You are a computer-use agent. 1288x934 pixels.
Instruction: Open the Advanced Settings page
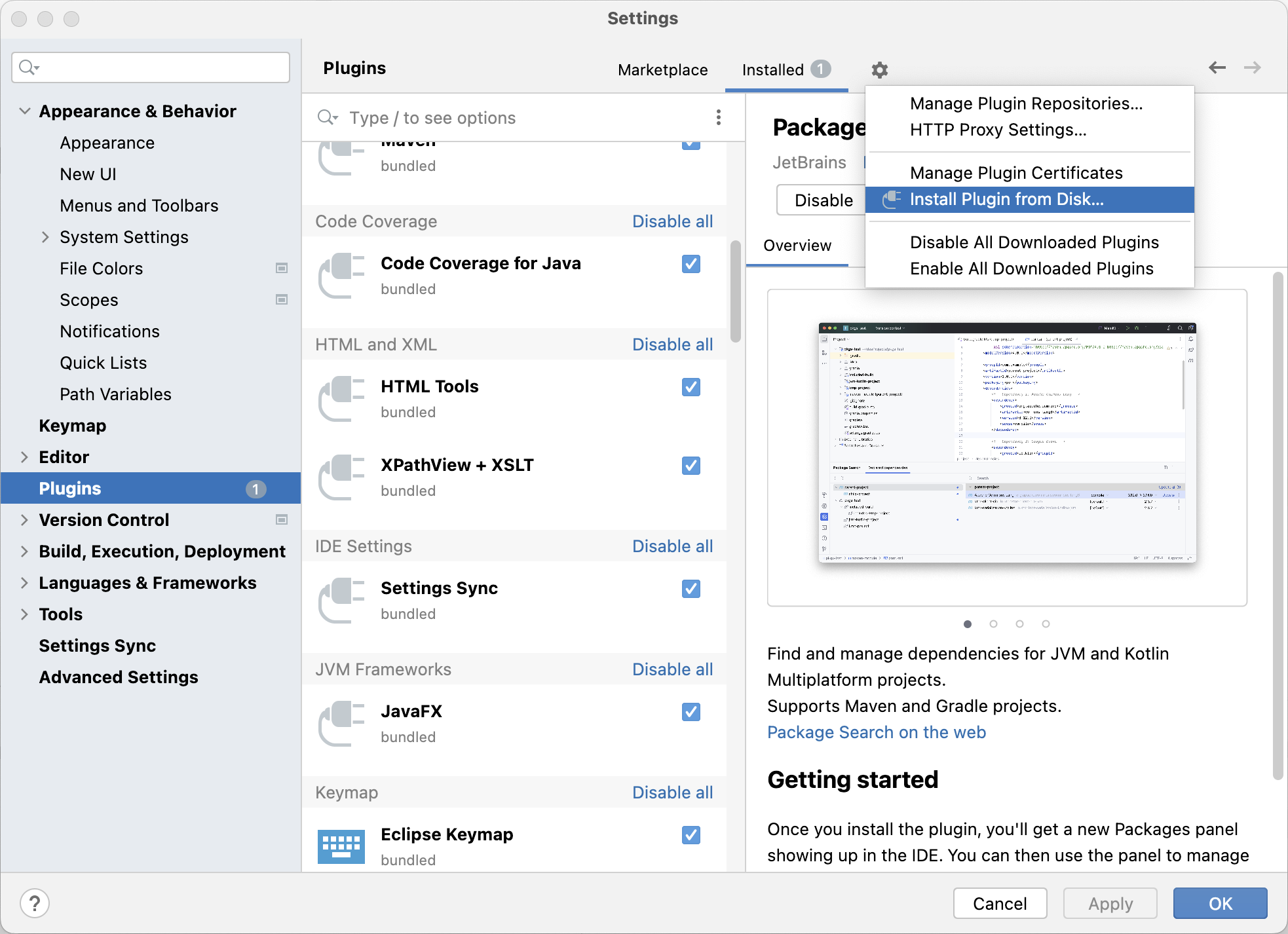[118, 677]
